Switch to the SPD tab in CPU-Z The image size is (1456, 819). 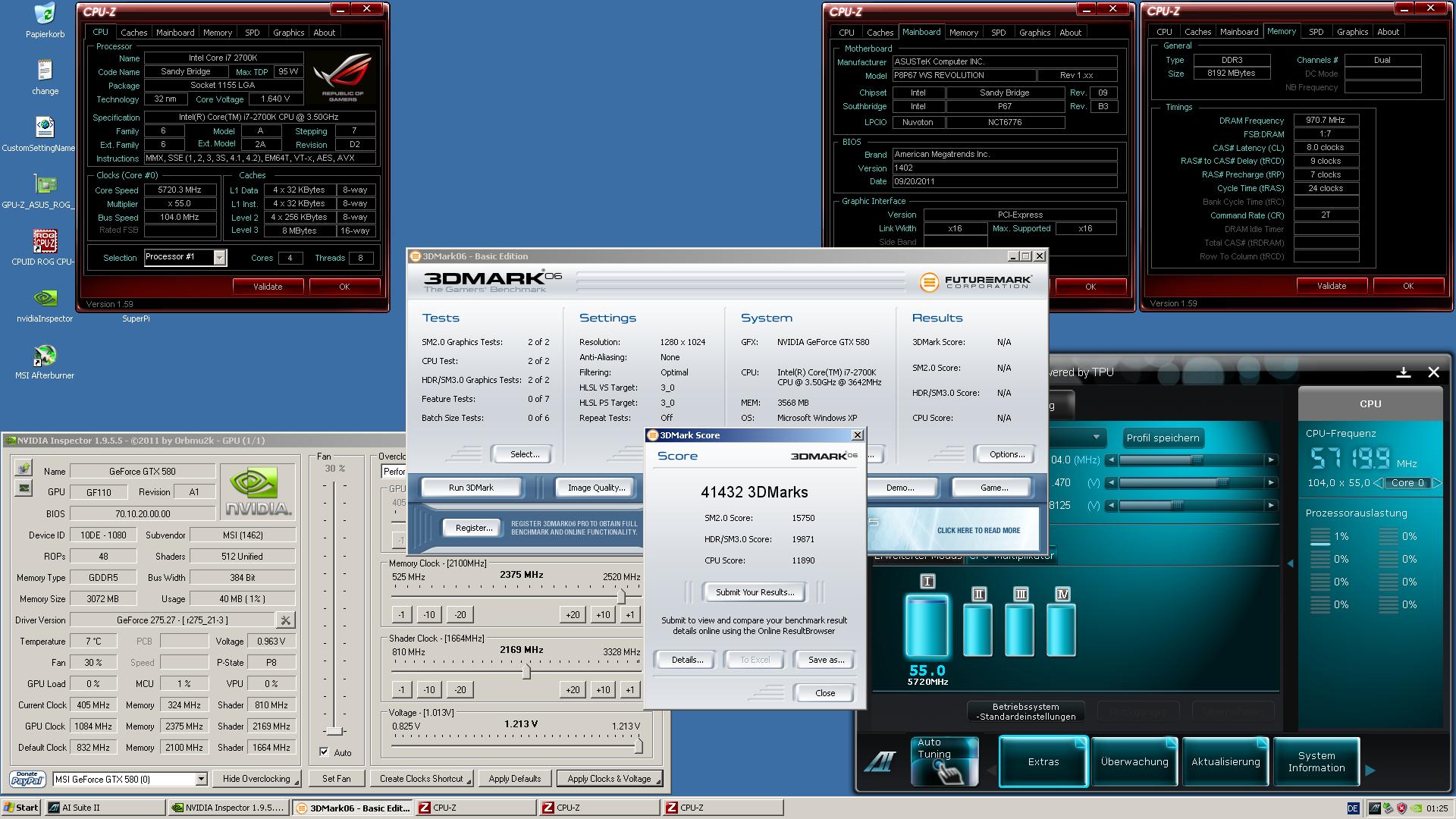click(x=252, y=32)
